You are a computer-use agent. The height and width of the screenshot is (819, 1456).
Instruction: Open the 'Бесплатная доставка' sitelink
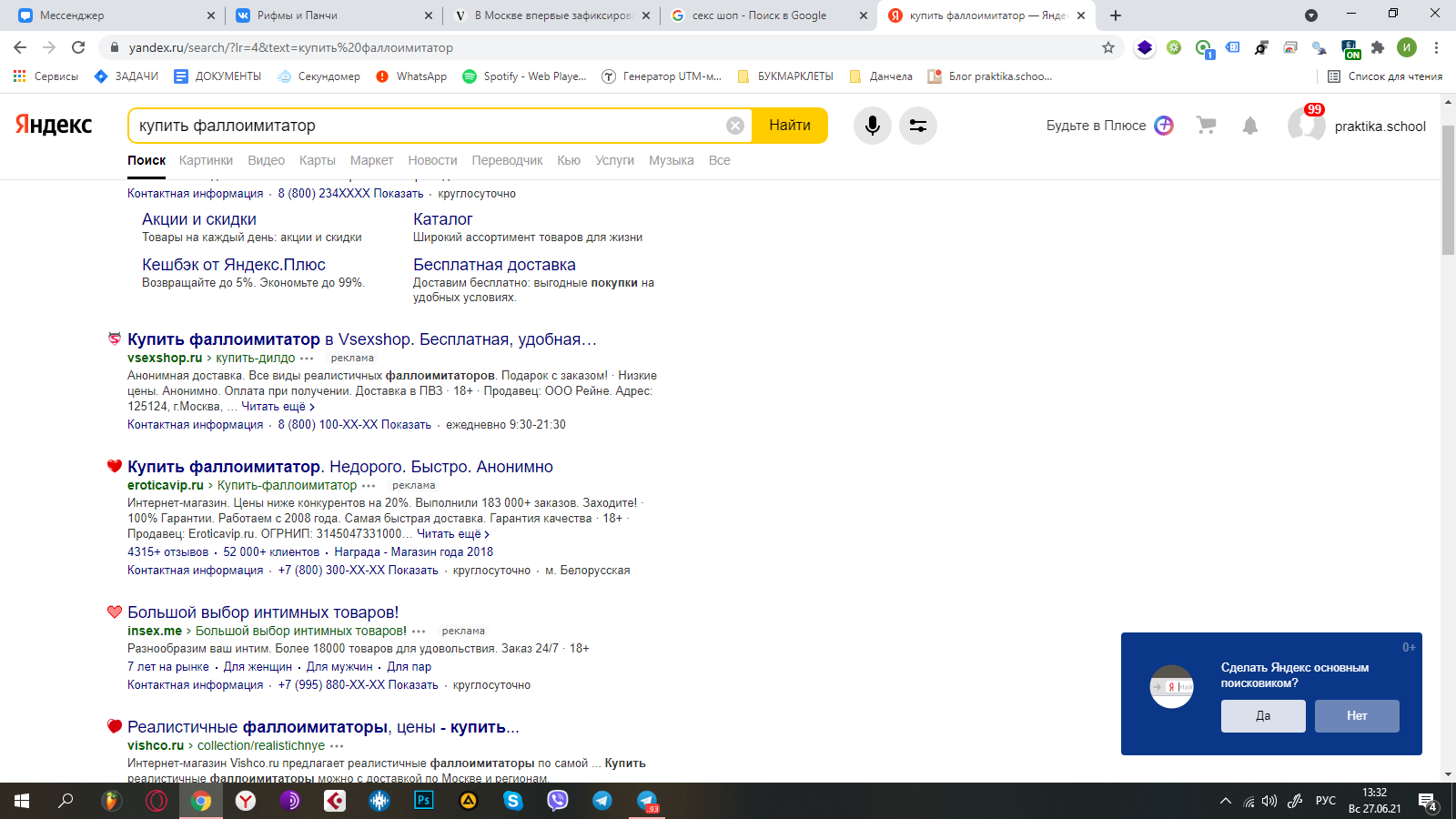(x=494, y=265)
